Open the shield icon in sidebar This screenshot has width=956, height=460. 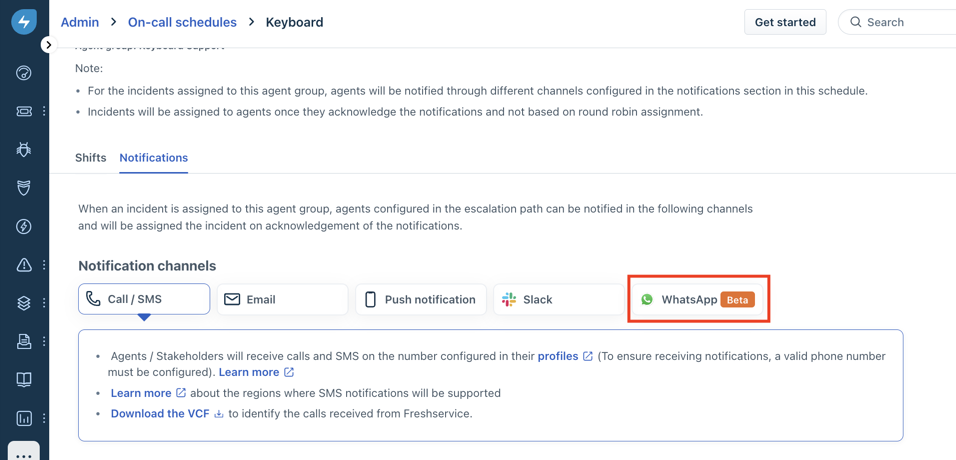[x=24, y=188]
